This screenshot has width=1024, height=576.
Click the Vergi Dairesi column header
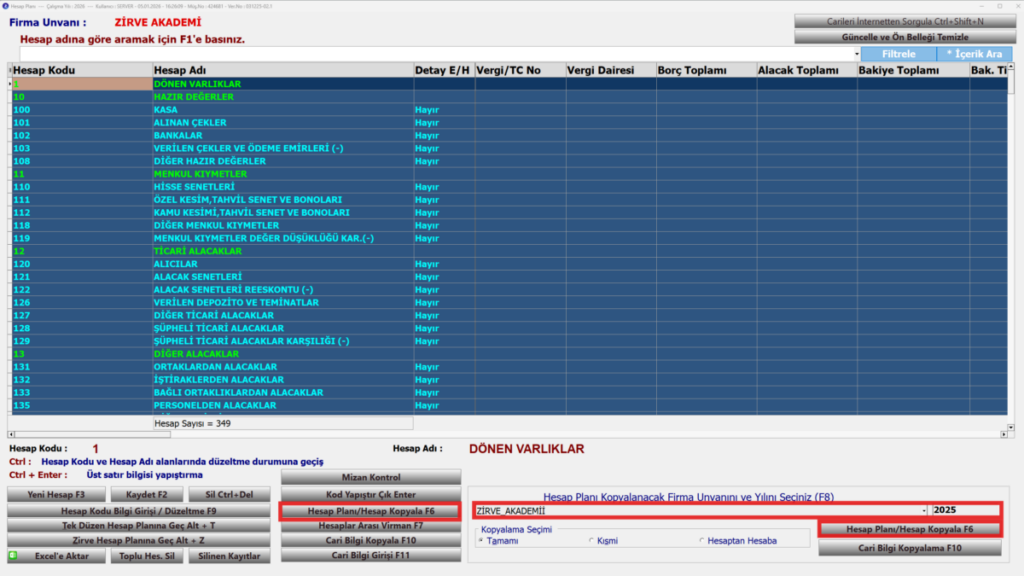611,70
